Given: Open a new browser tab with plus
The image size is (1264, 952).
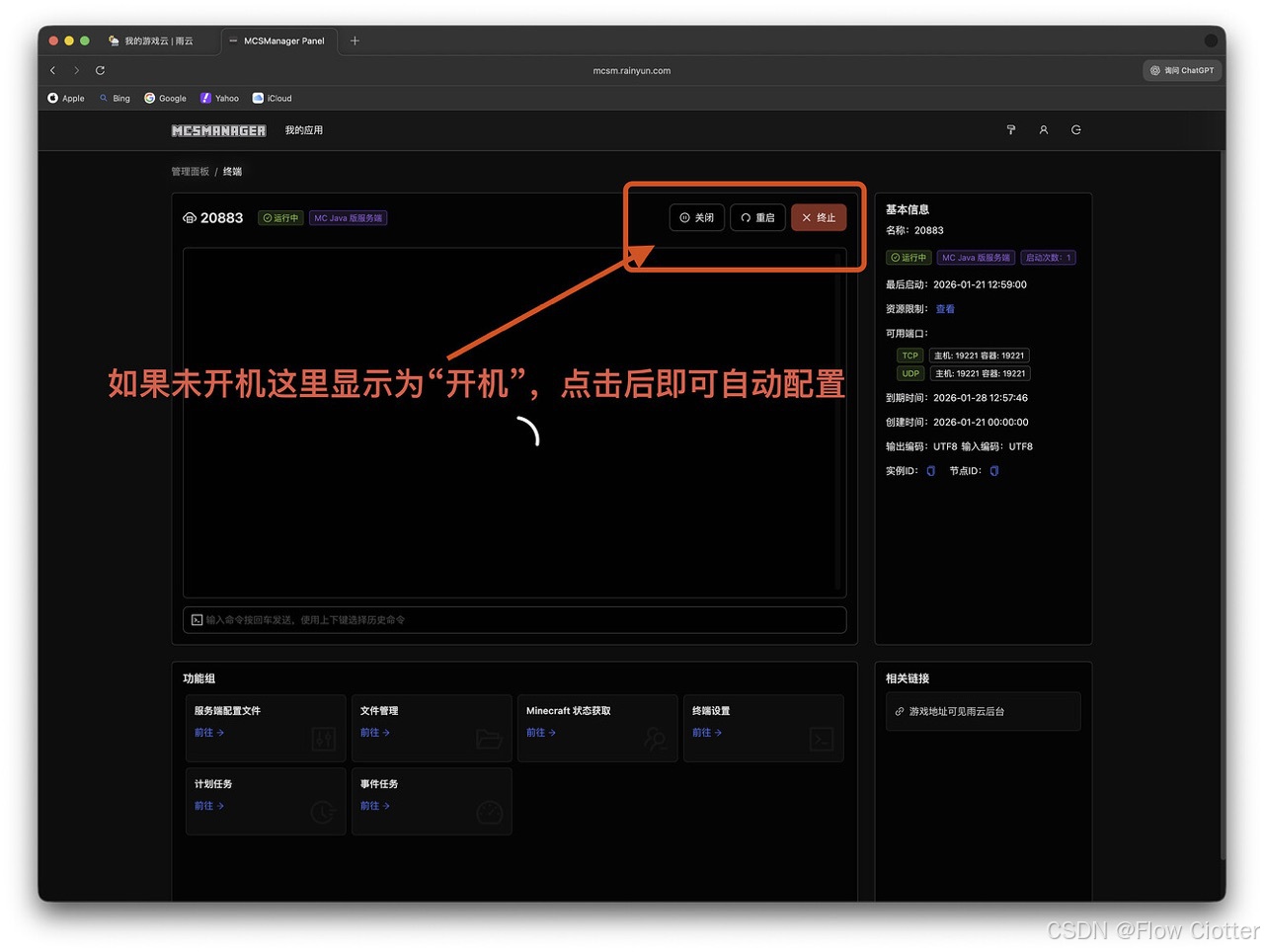Looking at the screenshot, I should pyautogui.click(x=355, y=40).
